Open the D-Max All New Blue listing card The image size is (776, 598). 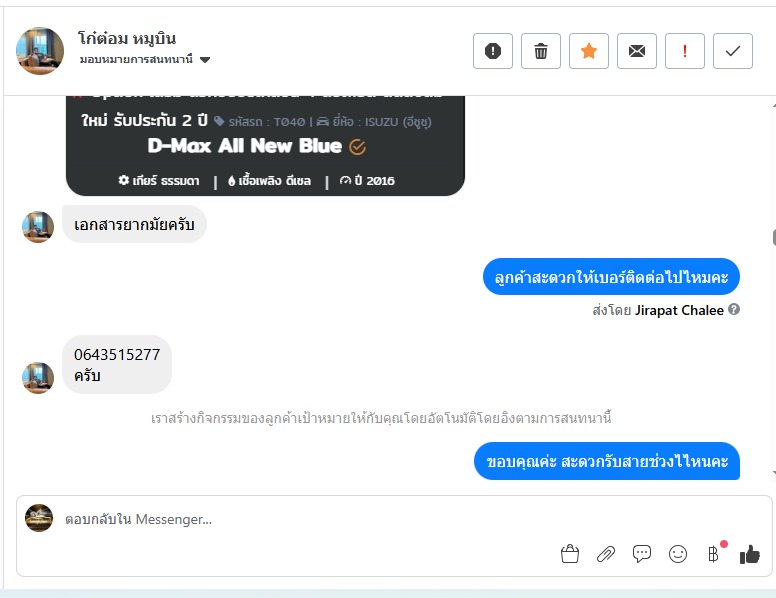pyautogui.click(x=265, y=146)
